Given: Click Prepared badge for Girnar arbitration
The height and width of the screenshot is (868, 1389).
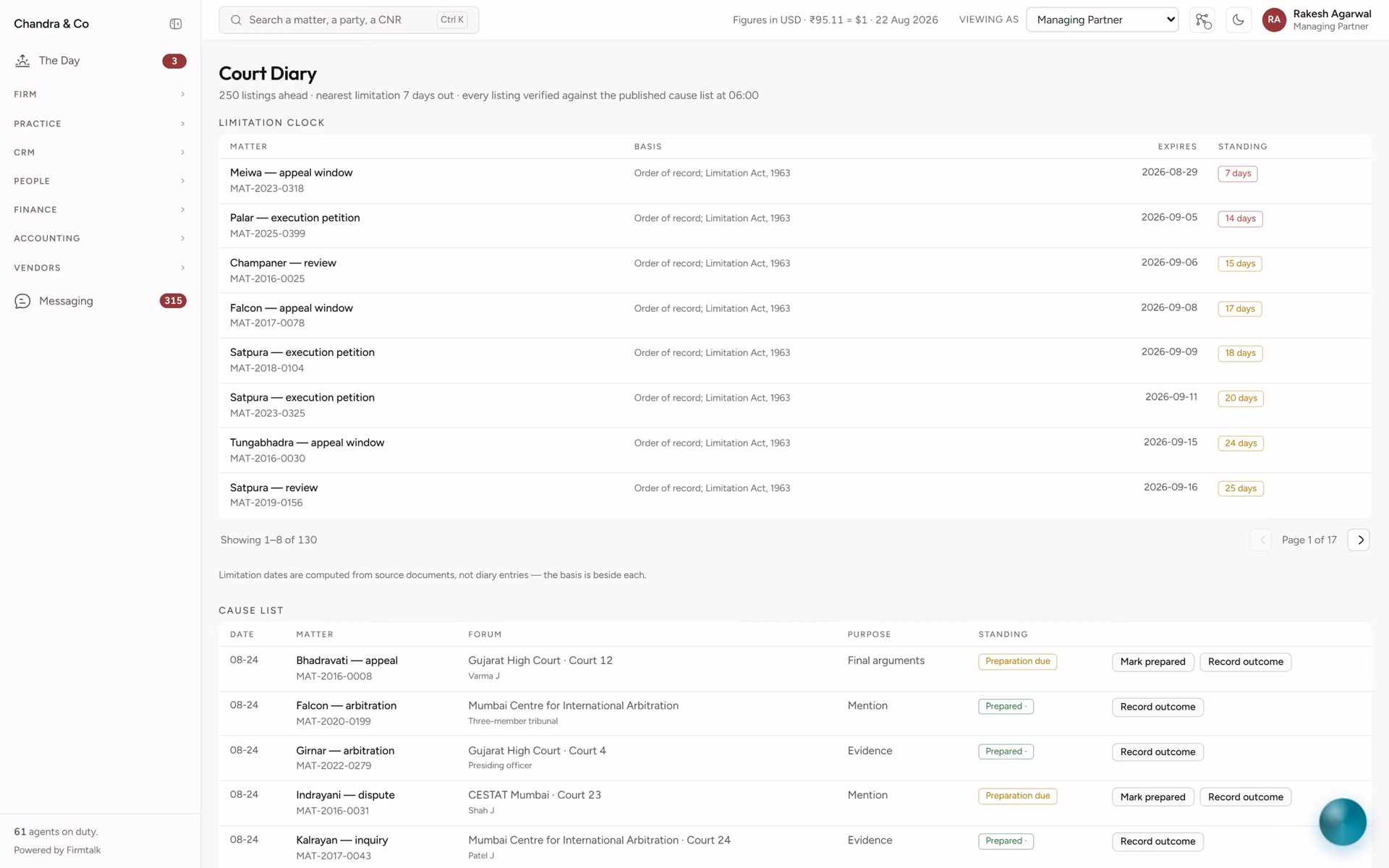Looking at the screenshot, I should pos(1006,752).
